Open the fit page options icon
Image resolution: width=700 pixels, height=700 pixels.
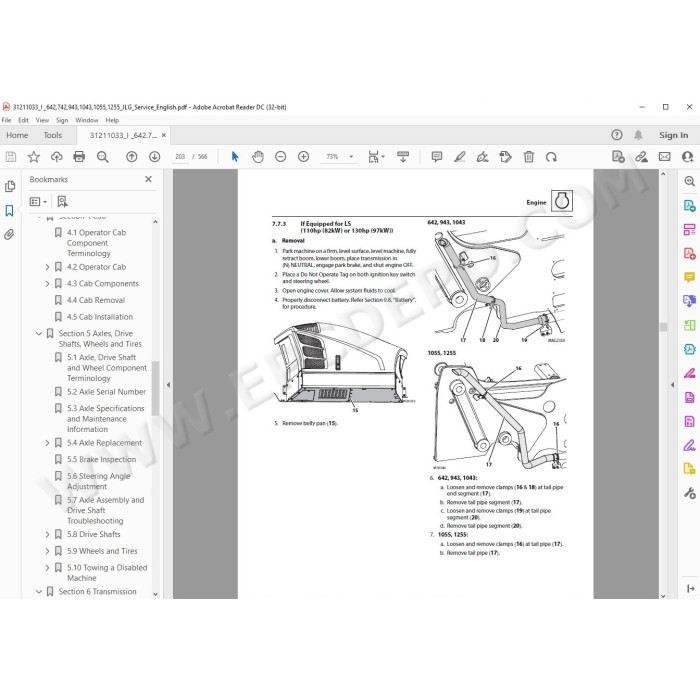(376, 157)
